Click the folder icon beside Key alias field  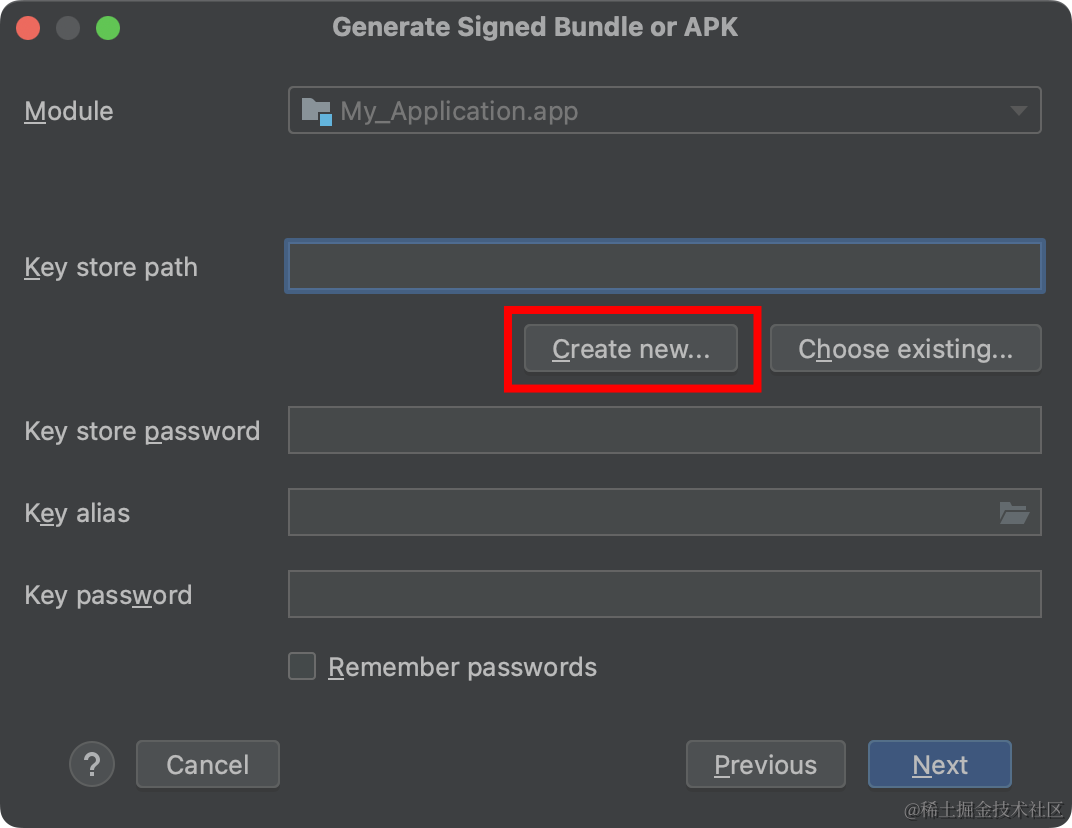pos(1017,512)
